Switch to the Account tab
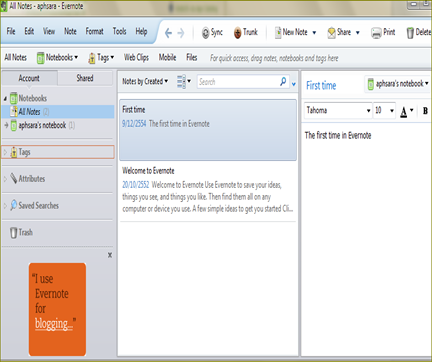Screen dimensions: 432x362 click(x=29, y=78)
